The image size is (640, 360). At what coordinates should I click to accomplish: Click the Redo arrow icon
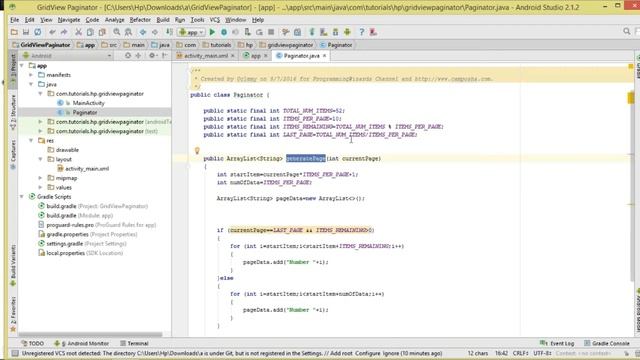[64, 32]
